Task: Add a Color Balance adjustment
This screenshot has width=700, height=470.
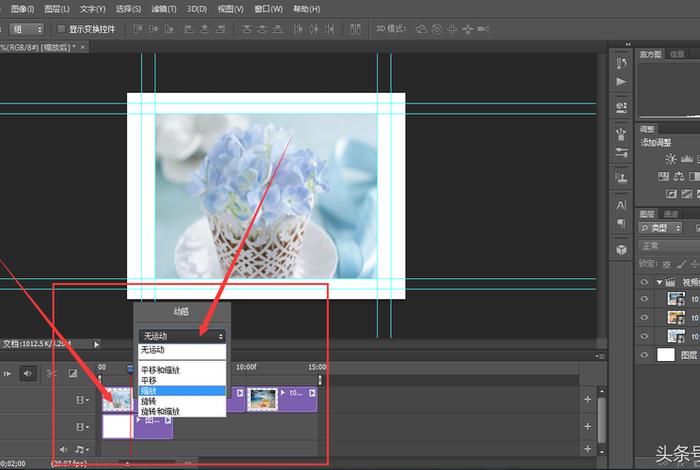Action: [x=679, y=176]
